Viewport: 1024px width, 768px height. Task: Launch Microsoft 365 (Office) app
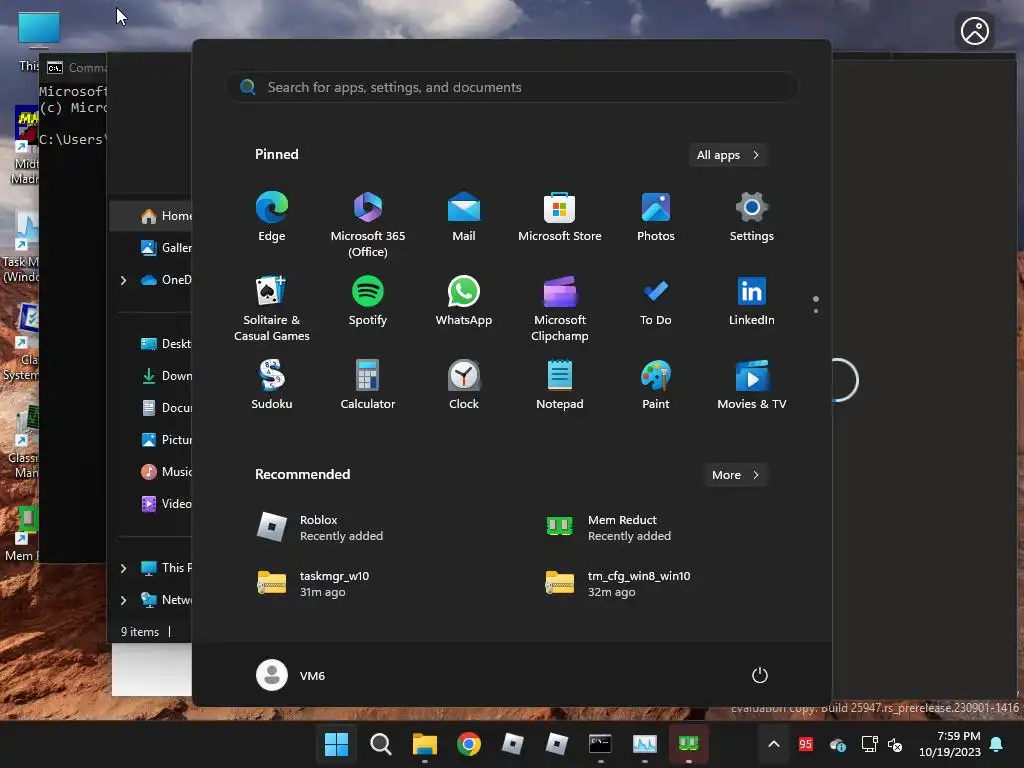368,225
